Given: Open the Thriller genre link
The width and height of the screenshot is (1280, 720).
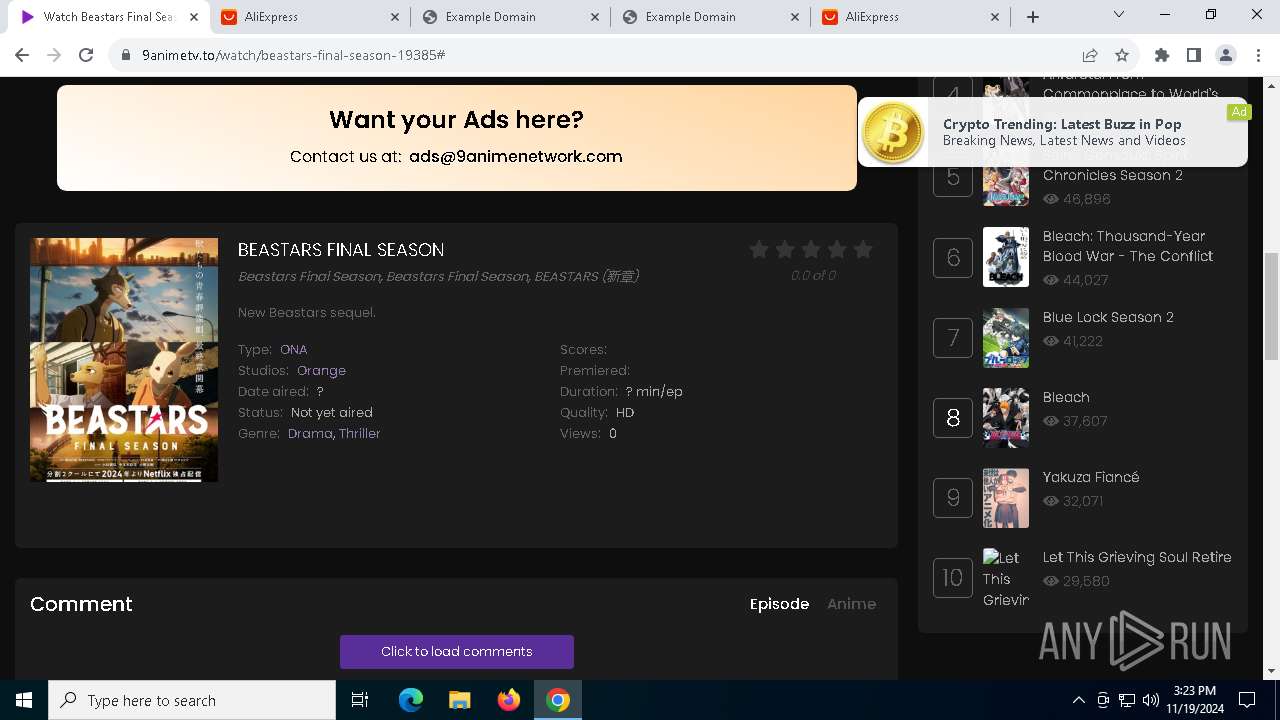Looking at the screenshot, I should pos(360,433).
